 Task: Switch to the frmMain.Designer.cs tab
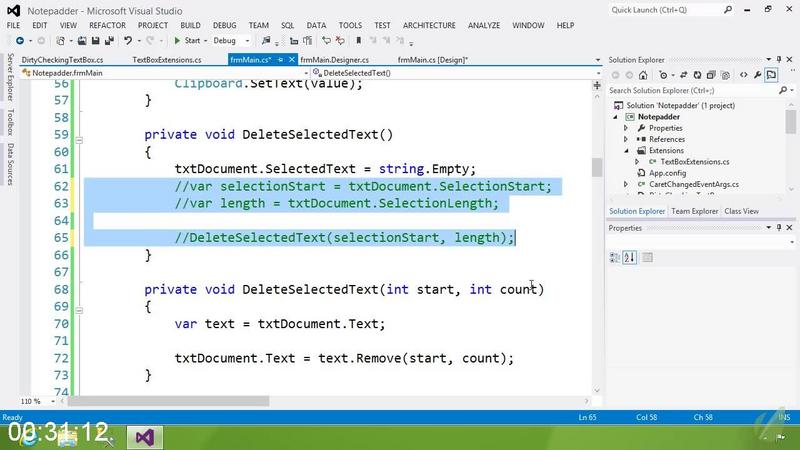(x=335, y=60)
